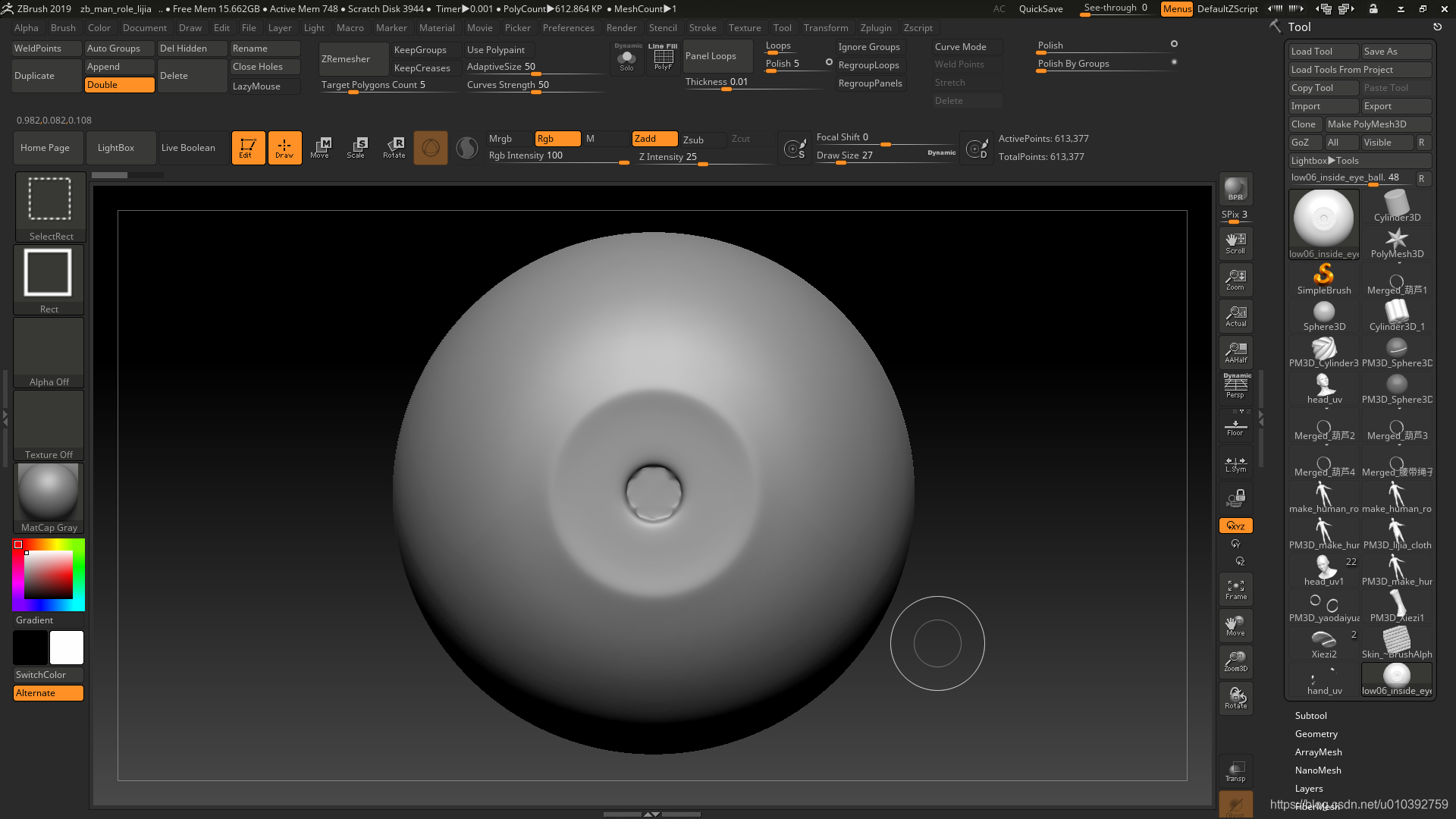Click the Frame view icon in sidebar
This screenshot has width=1456, height=819.
[1235, 590]
